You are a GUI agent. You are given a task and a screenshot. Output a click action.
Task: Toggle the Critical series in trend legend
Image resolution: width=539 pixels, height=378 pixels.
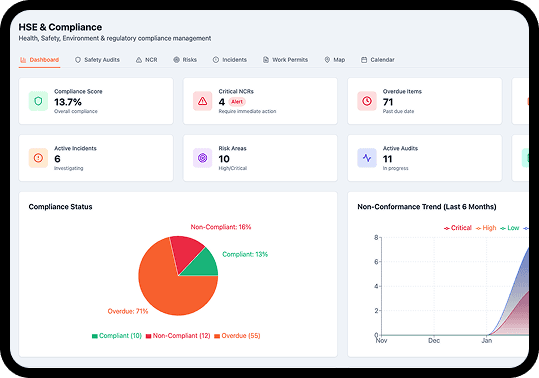458,228
